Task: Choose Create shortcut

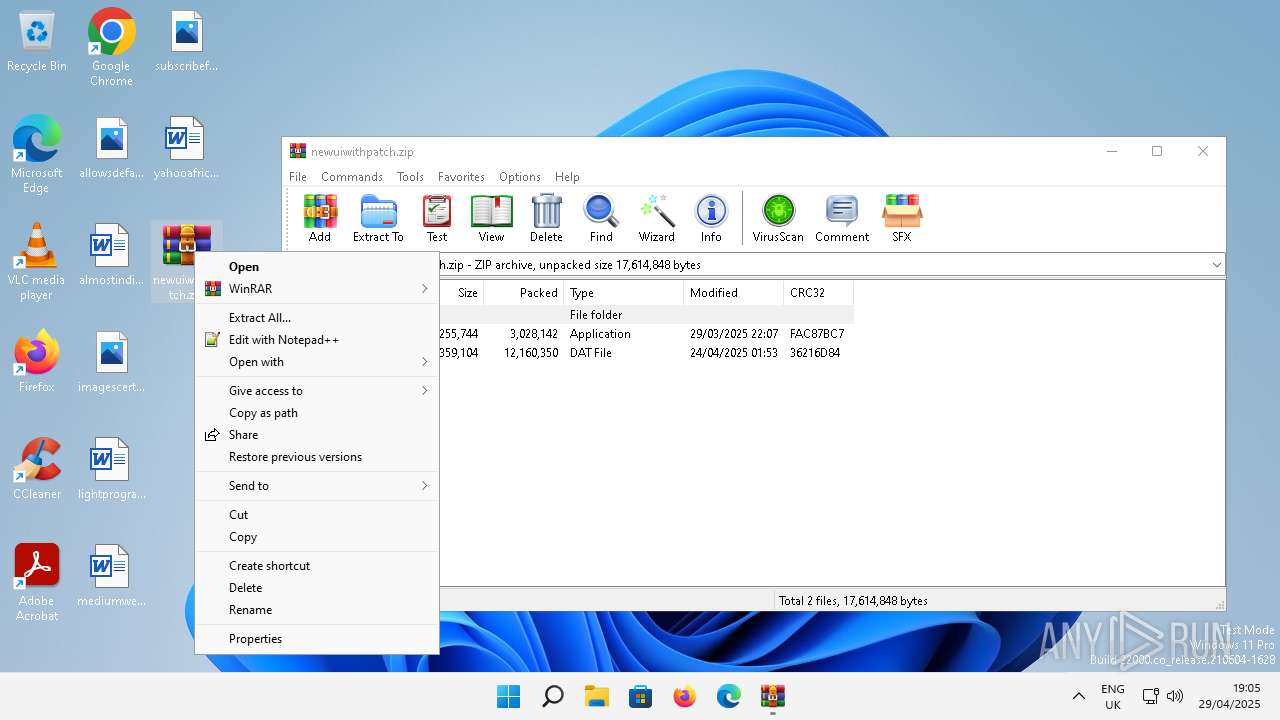Action: click(x=317, y=566)
